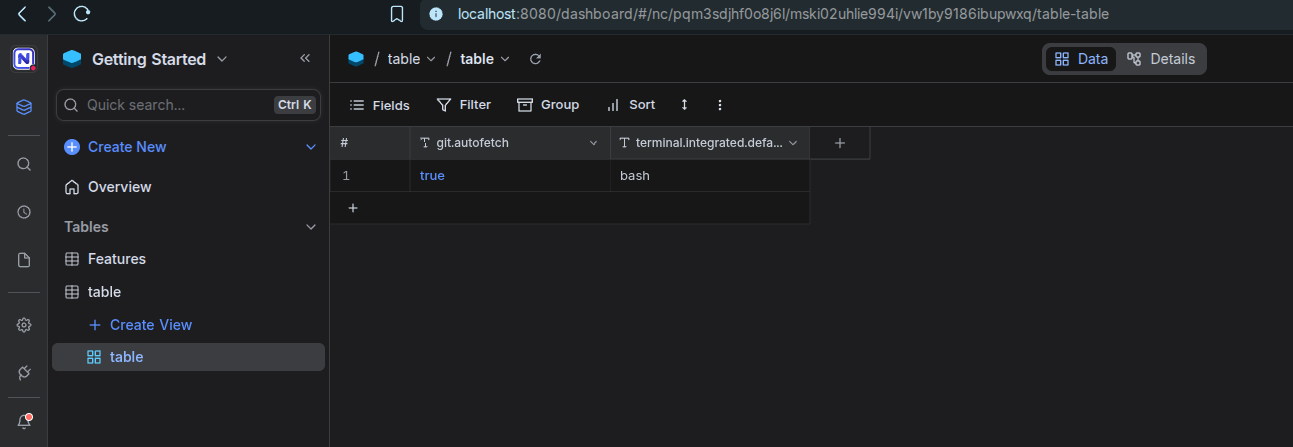The height and width of the screenshot is (447, 1293).
Task: Open row height toolbar icon
Action: point(685,105)
